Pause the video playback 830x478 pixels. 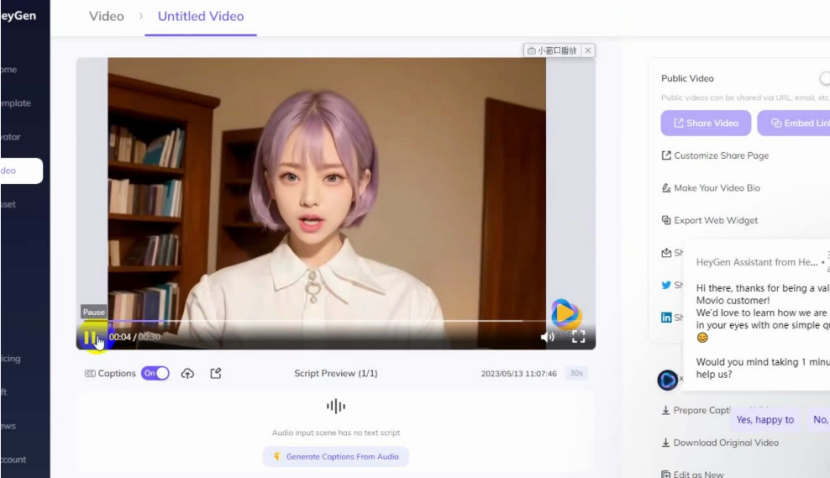click(90, 337)
